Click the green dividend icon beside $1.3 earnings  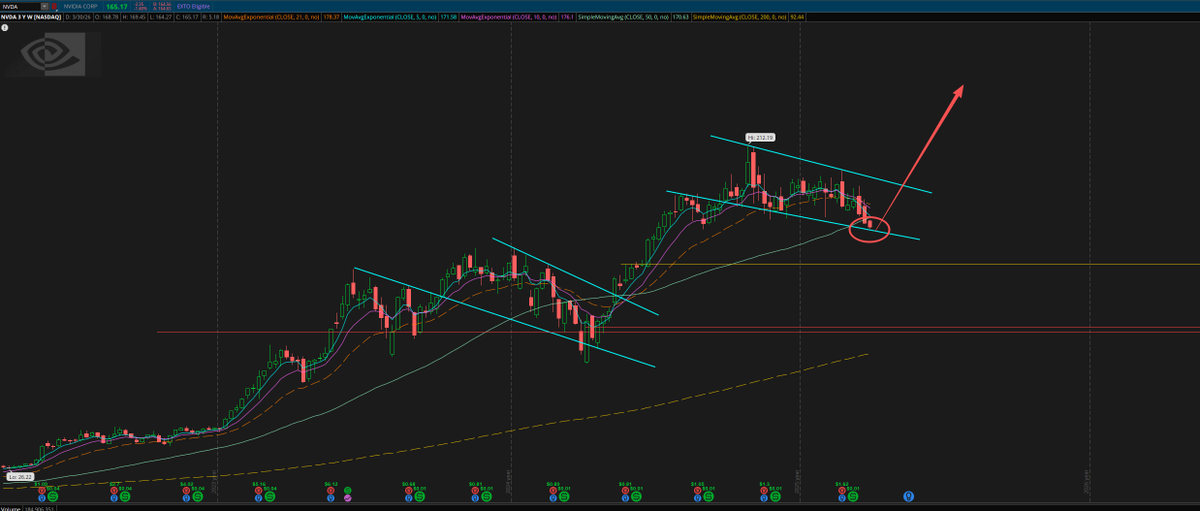(x=775, y=496)
